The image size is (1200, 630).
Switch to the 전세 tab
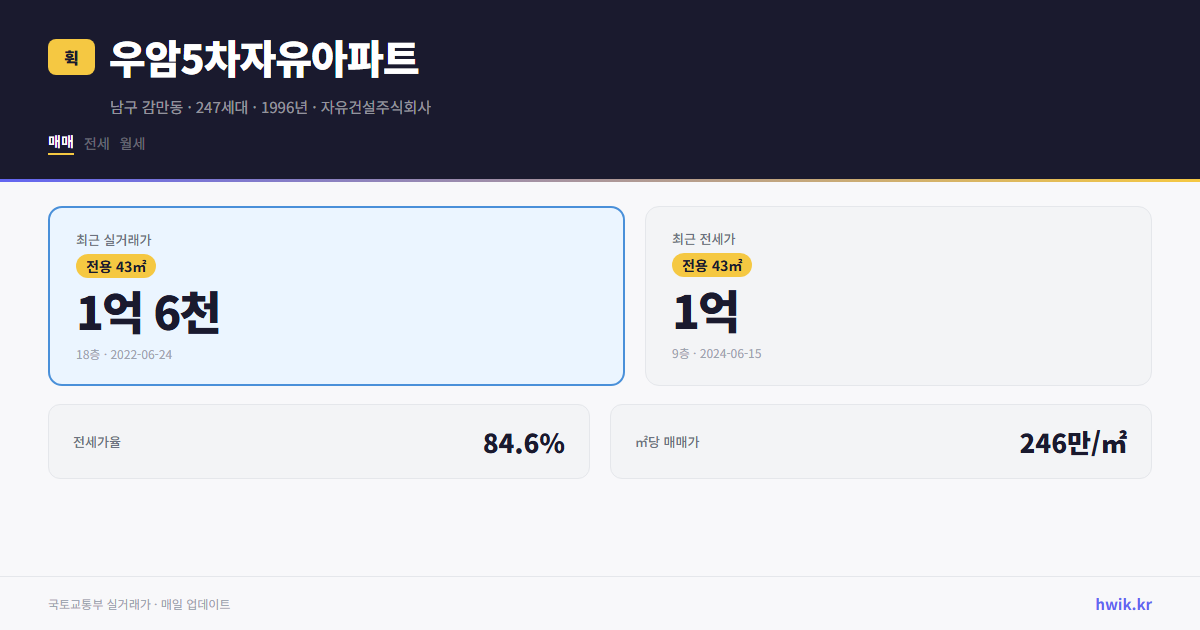[x=93, y=143]
